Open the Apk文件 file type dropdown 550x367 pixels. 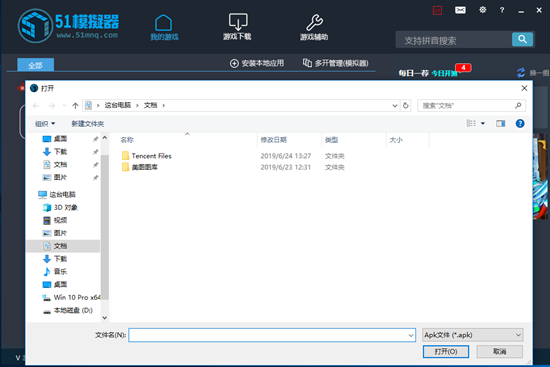tap(472, 335)
